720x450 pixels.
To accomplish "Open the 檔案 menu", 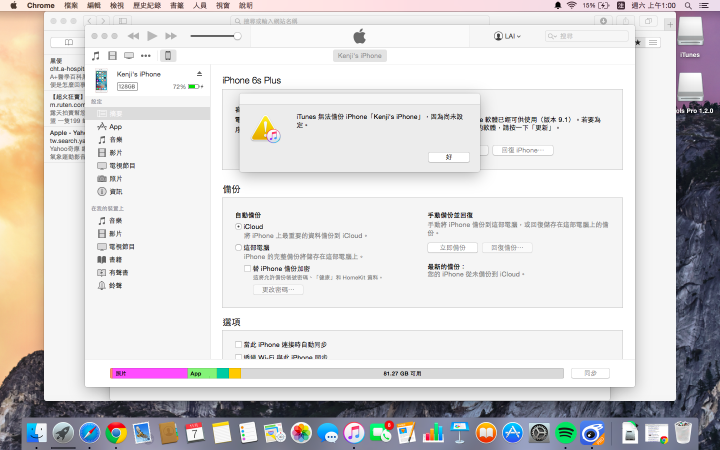I will point(71,6).
